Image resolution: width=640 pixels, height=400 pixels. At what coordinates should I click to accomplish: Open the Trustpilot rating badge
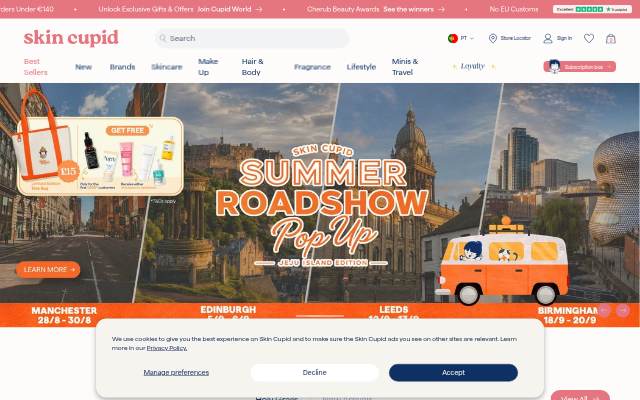[x=592, y=9]
